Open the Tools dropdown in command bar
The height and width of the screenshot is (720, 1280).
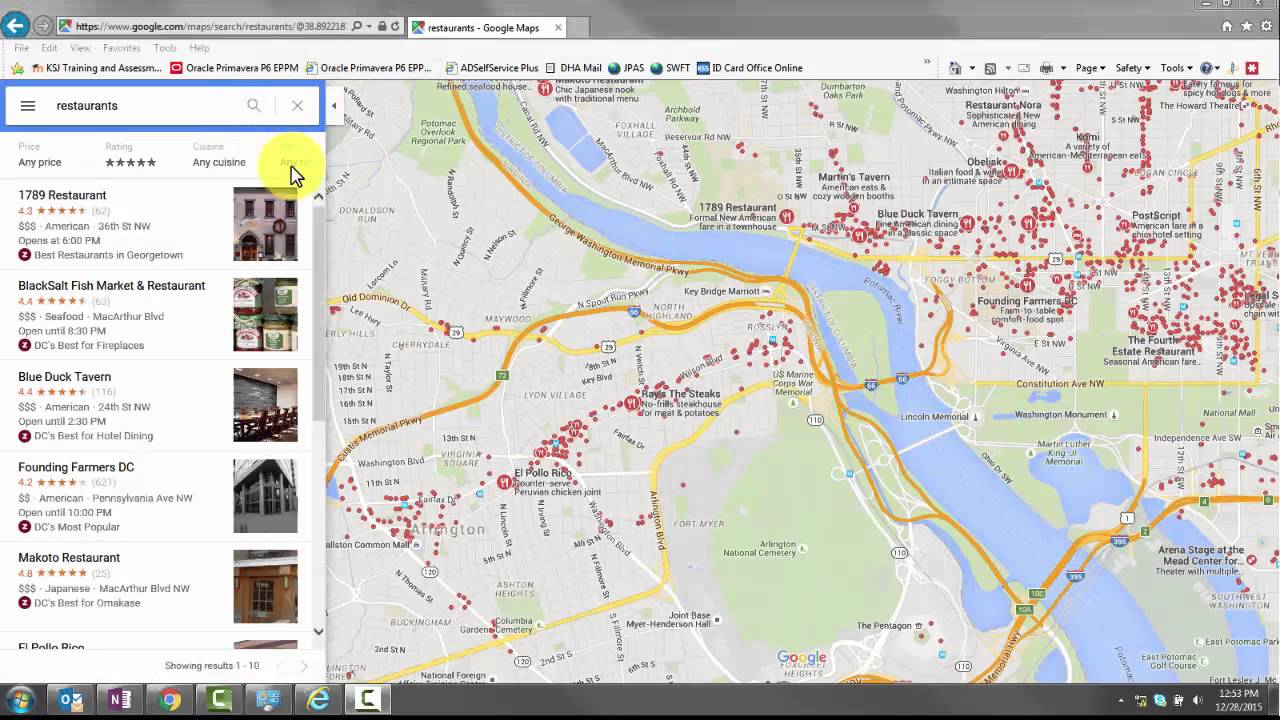point(1176,68)
